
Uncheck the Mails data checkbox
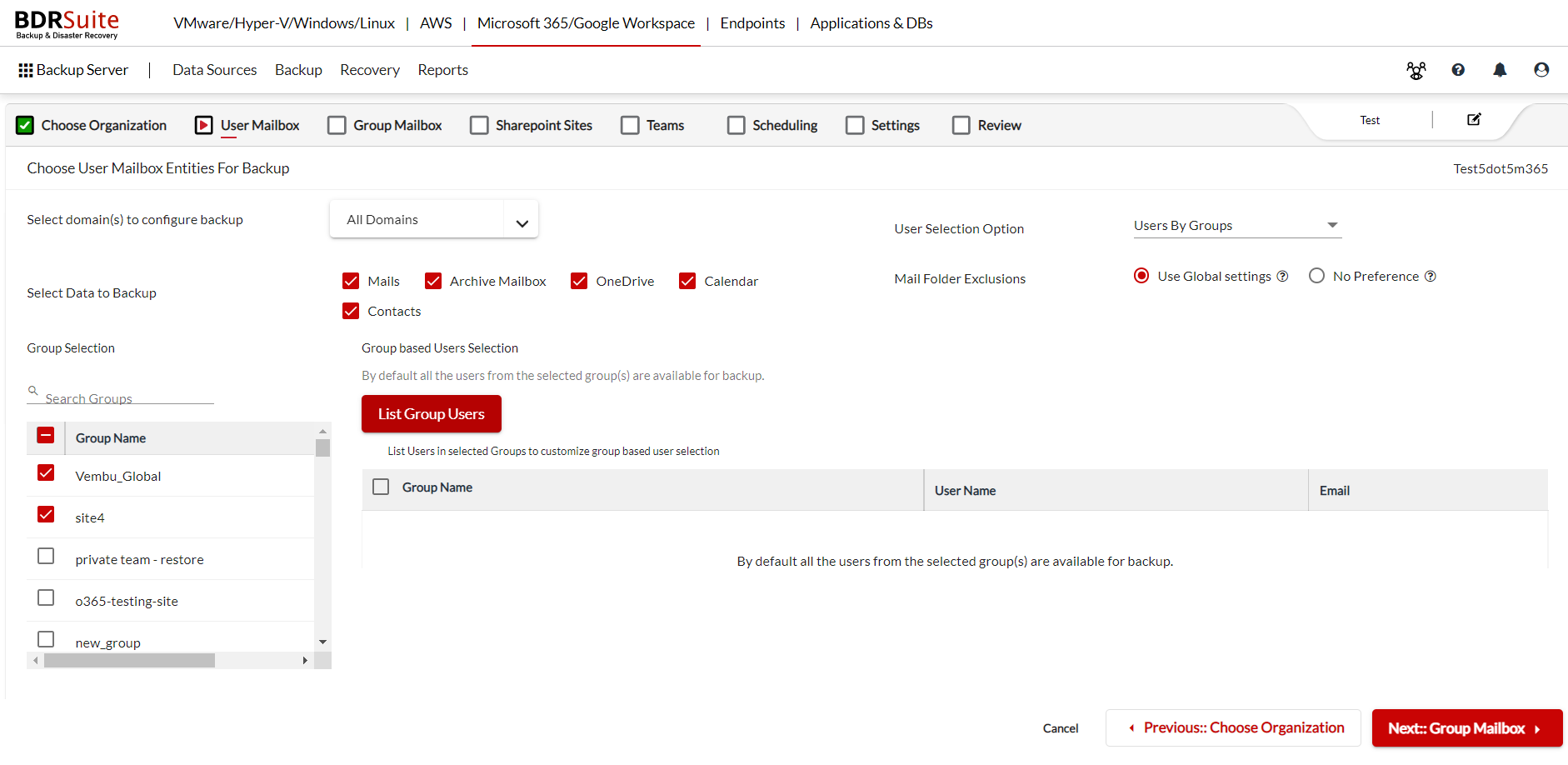[x=351, y=281]
